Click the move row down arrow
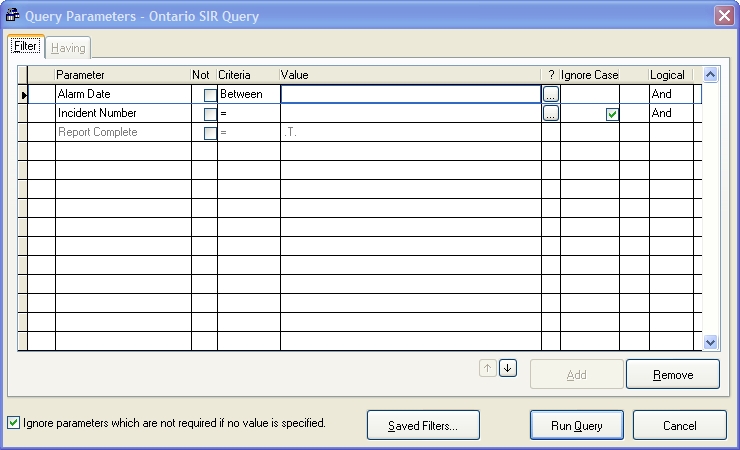 (x=508, y=368)
